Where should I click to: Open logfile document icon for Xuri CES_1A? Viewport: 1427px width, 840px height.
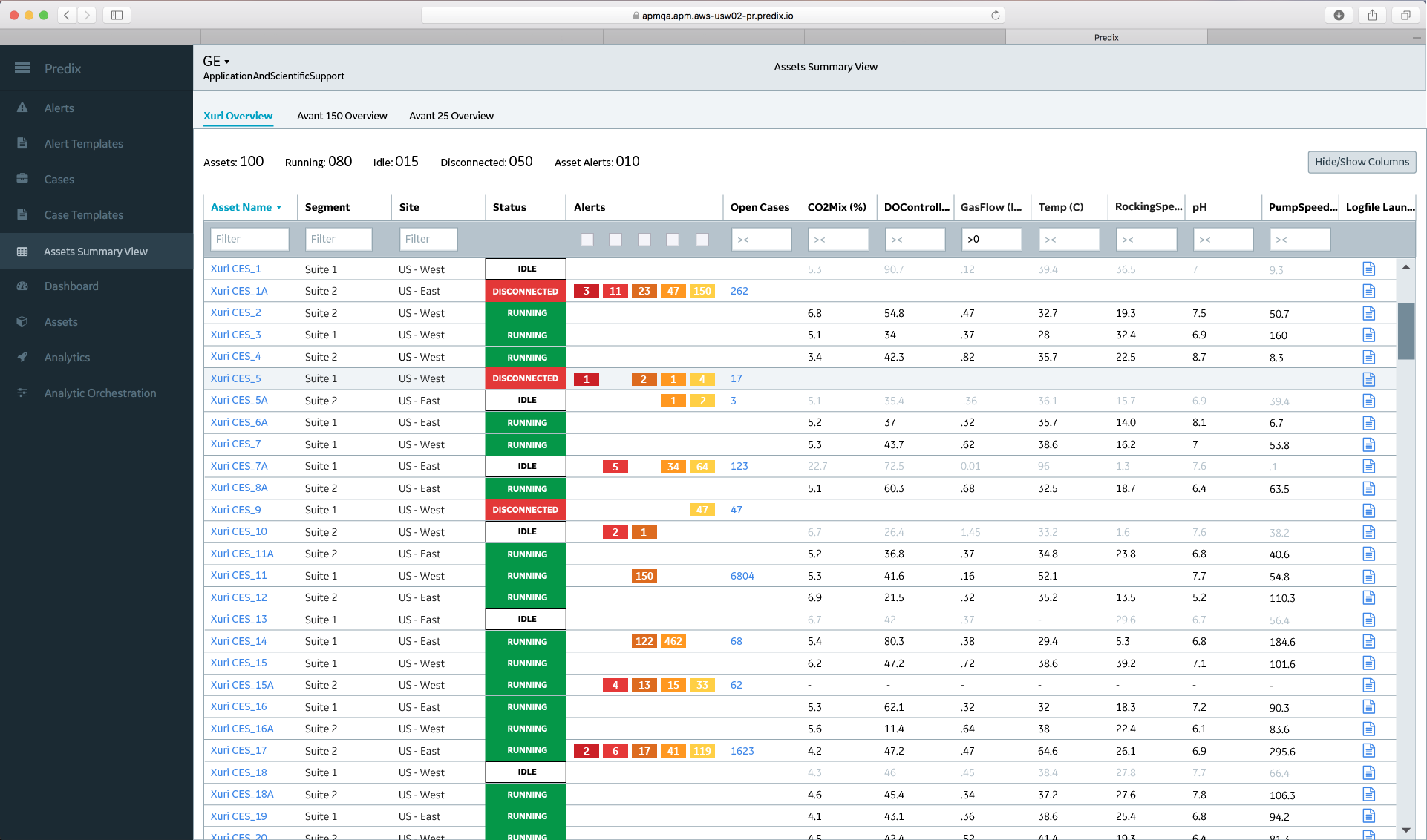coord(1369,291)
